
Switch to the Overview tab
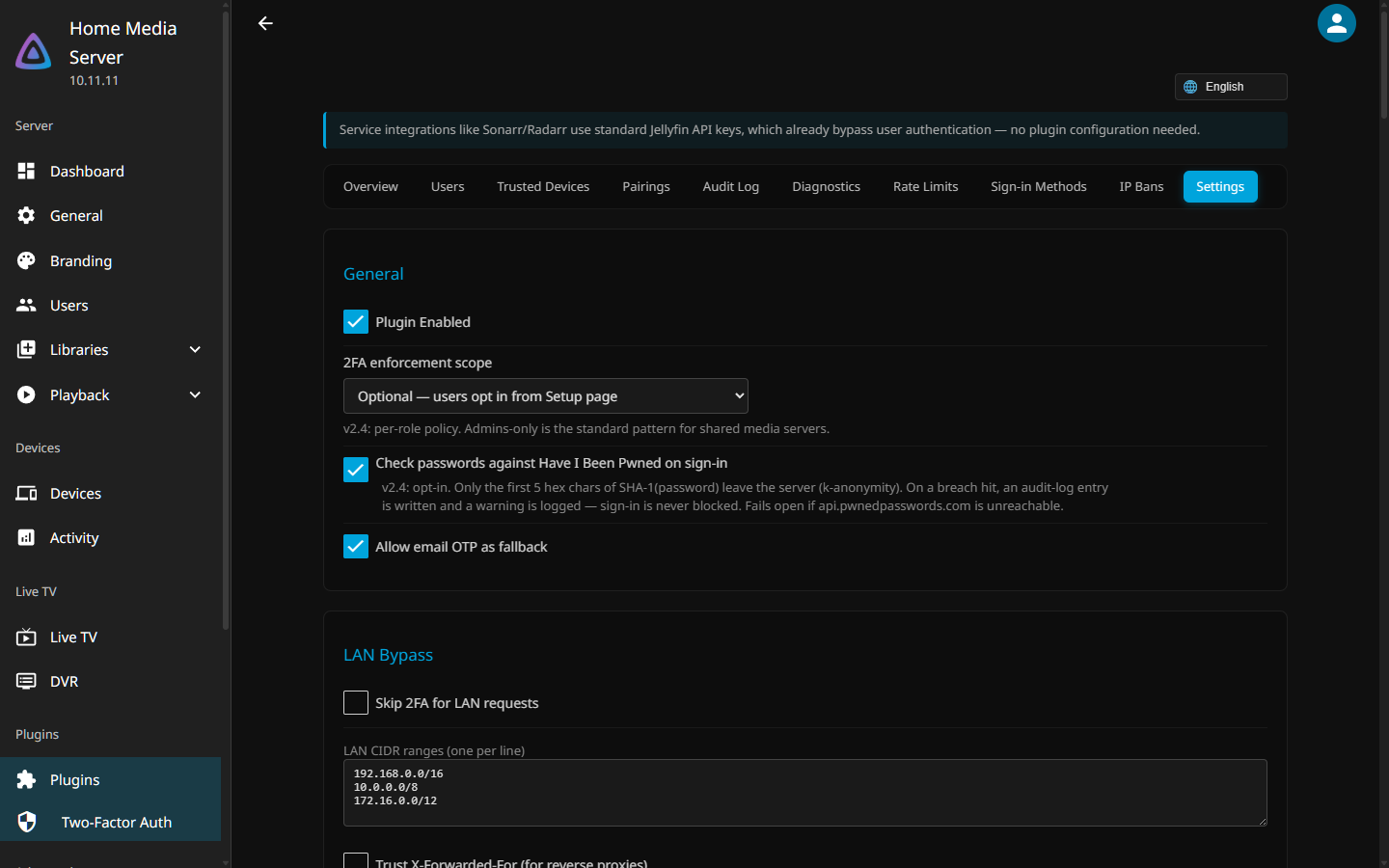[x=370, y=186]
